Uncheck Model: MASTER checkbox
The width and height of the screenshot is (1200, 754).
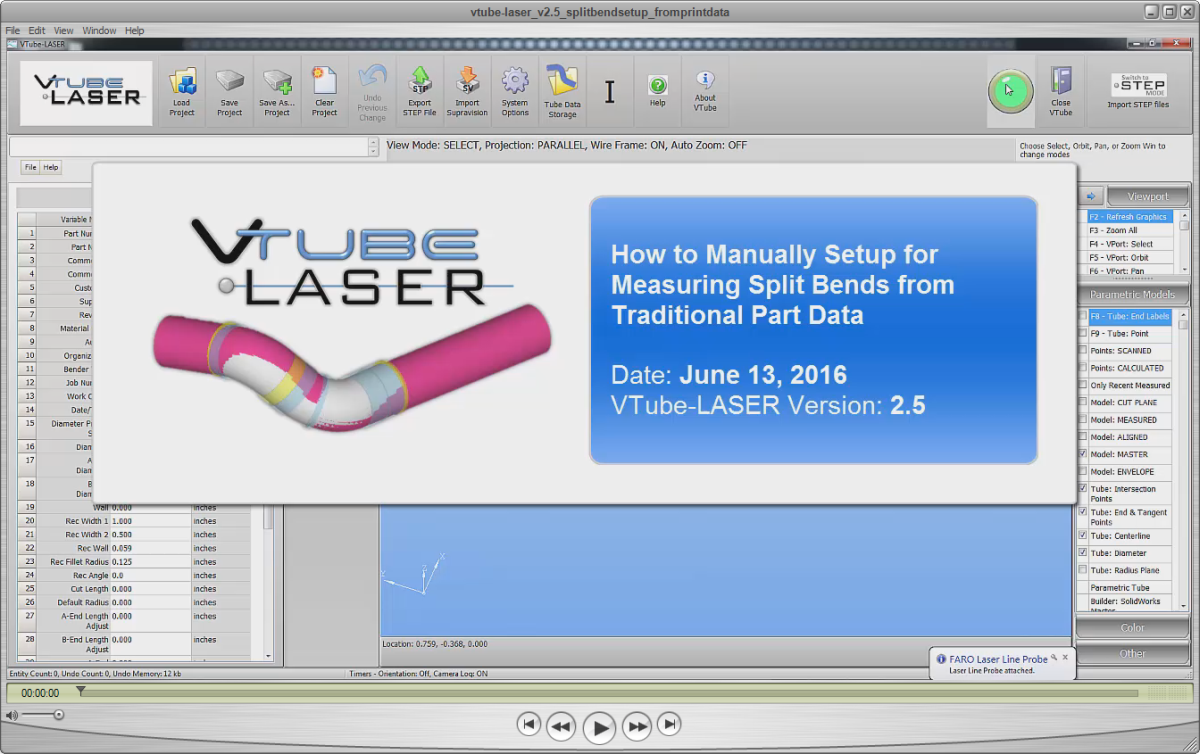(x=1083, y=454)
